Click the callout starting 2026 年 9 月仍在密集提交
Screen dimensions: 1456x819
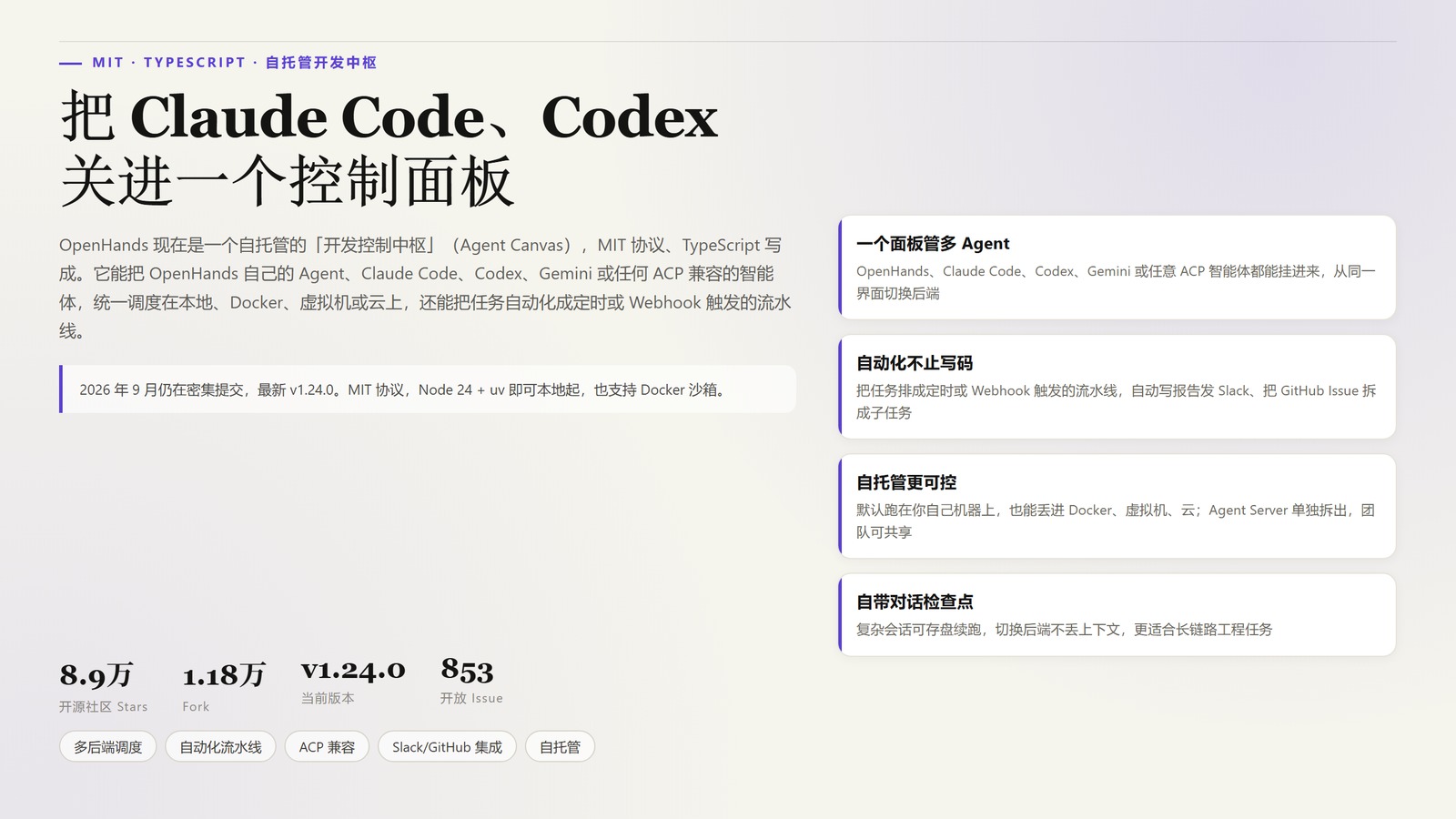[428, 389]
